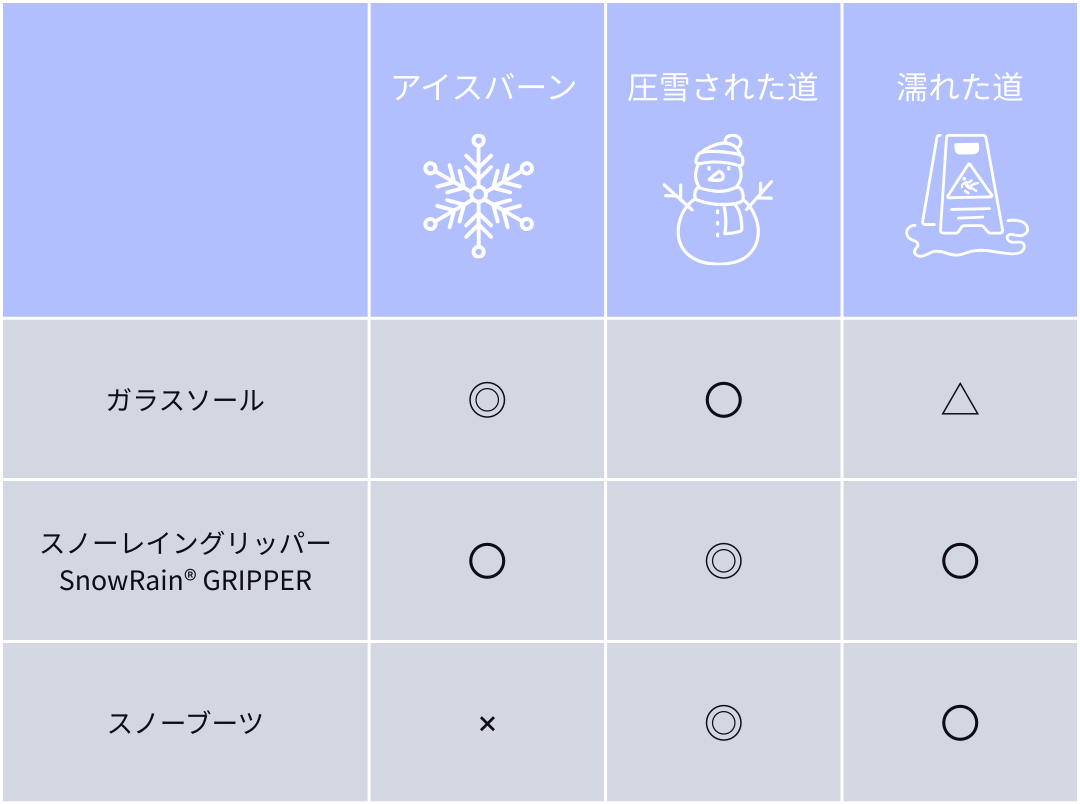Click the スノーブーツ row label

tap(185, 723)
